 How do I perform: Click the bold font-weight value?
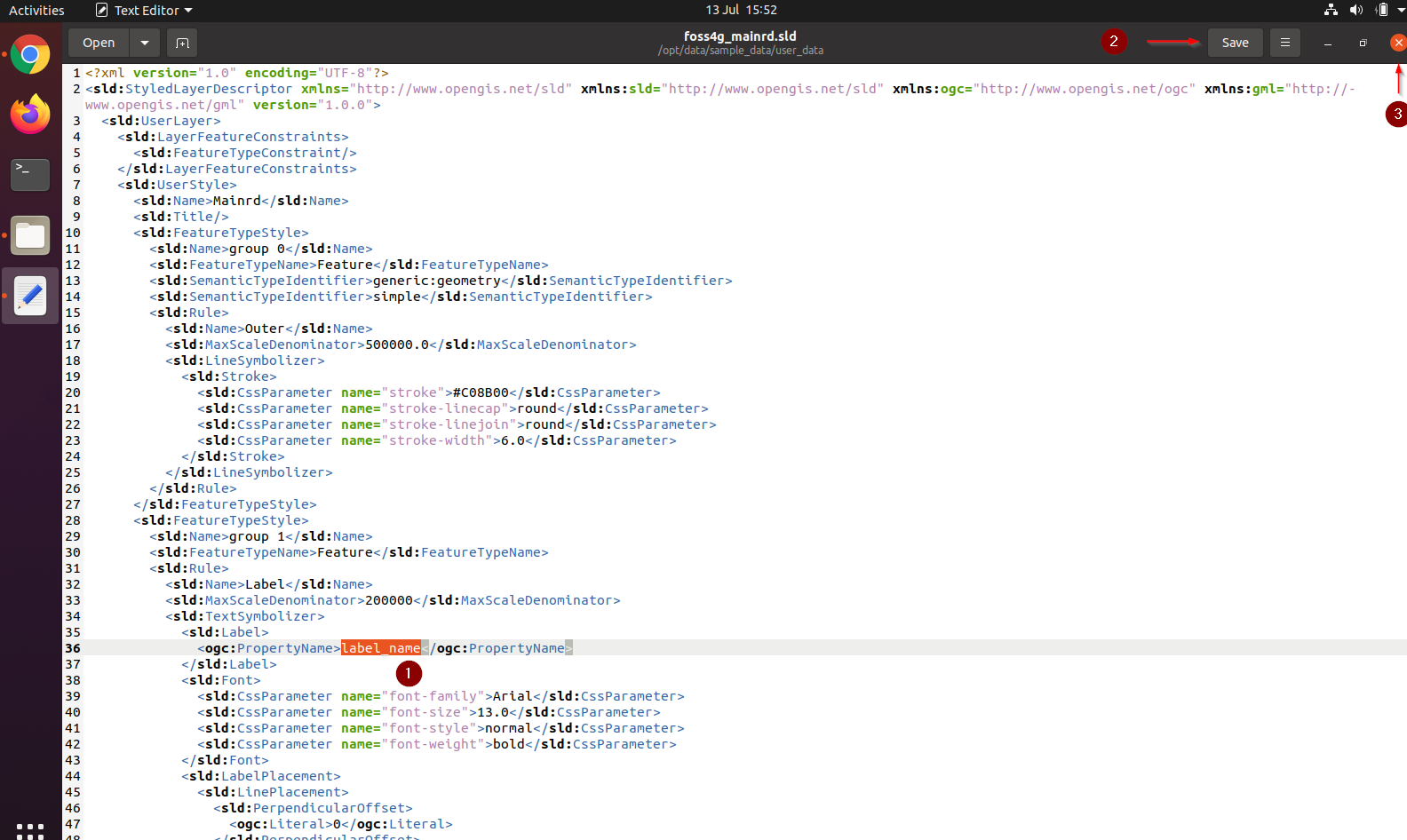click(x=509, y=744)
